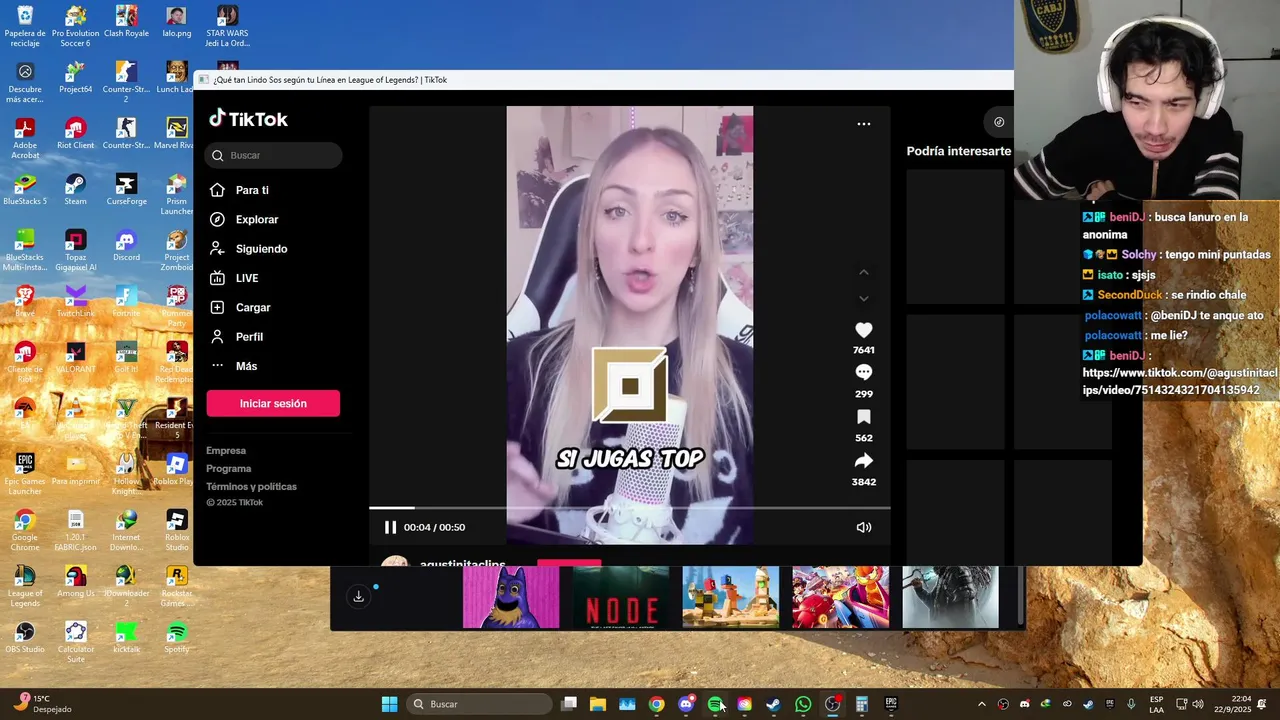1280x720 pixels.
Task: Open VALORANT desktop icon
Action: (75, 357)
